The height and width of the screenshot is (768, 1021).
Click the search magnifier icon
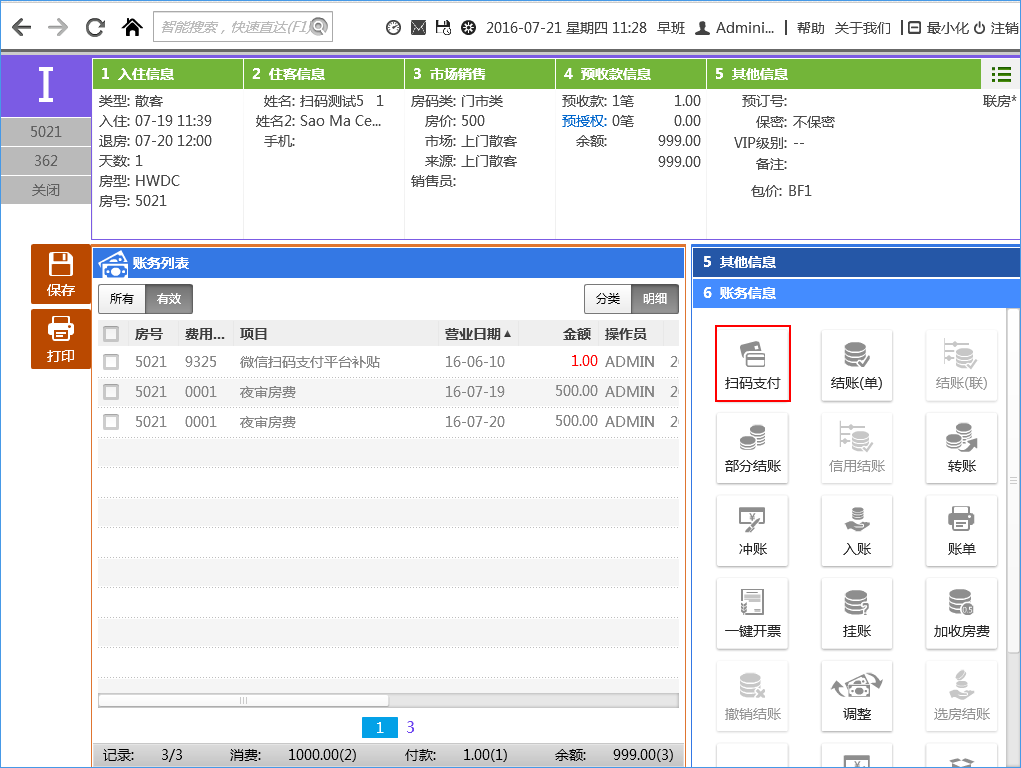click(x=318, y=27)
